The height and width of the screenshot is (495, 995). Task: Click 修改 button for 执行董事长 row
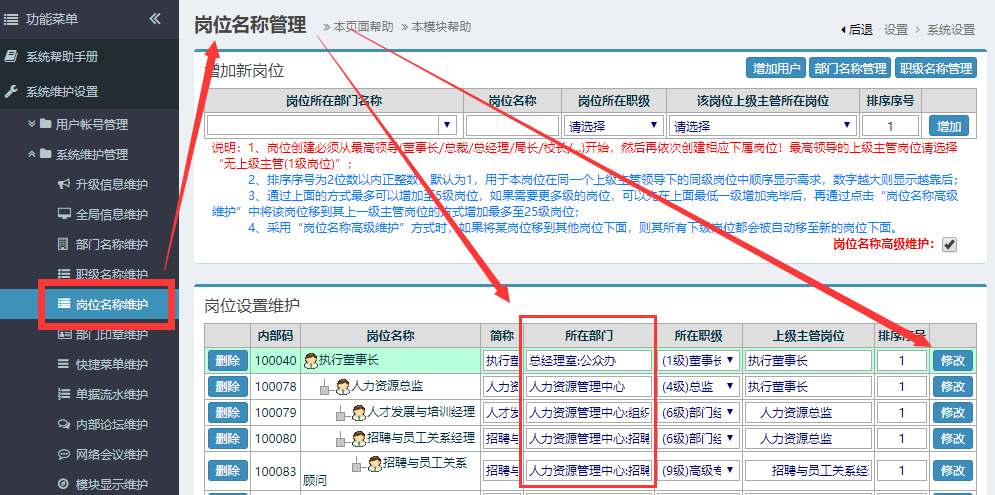coord(953,360)
